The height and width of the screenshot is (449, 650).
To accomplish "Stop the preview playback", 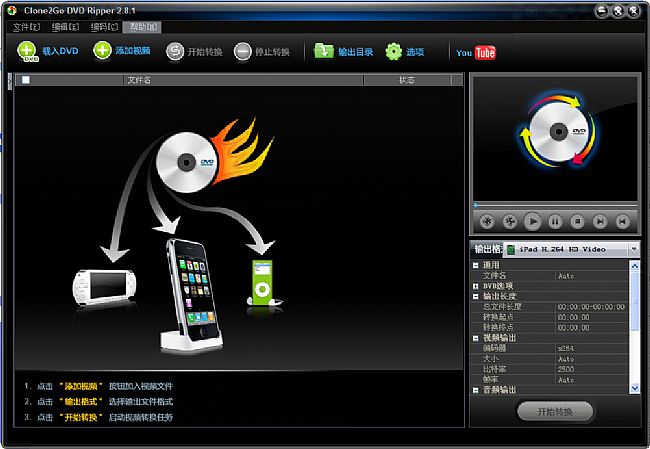I will (578, 221).
